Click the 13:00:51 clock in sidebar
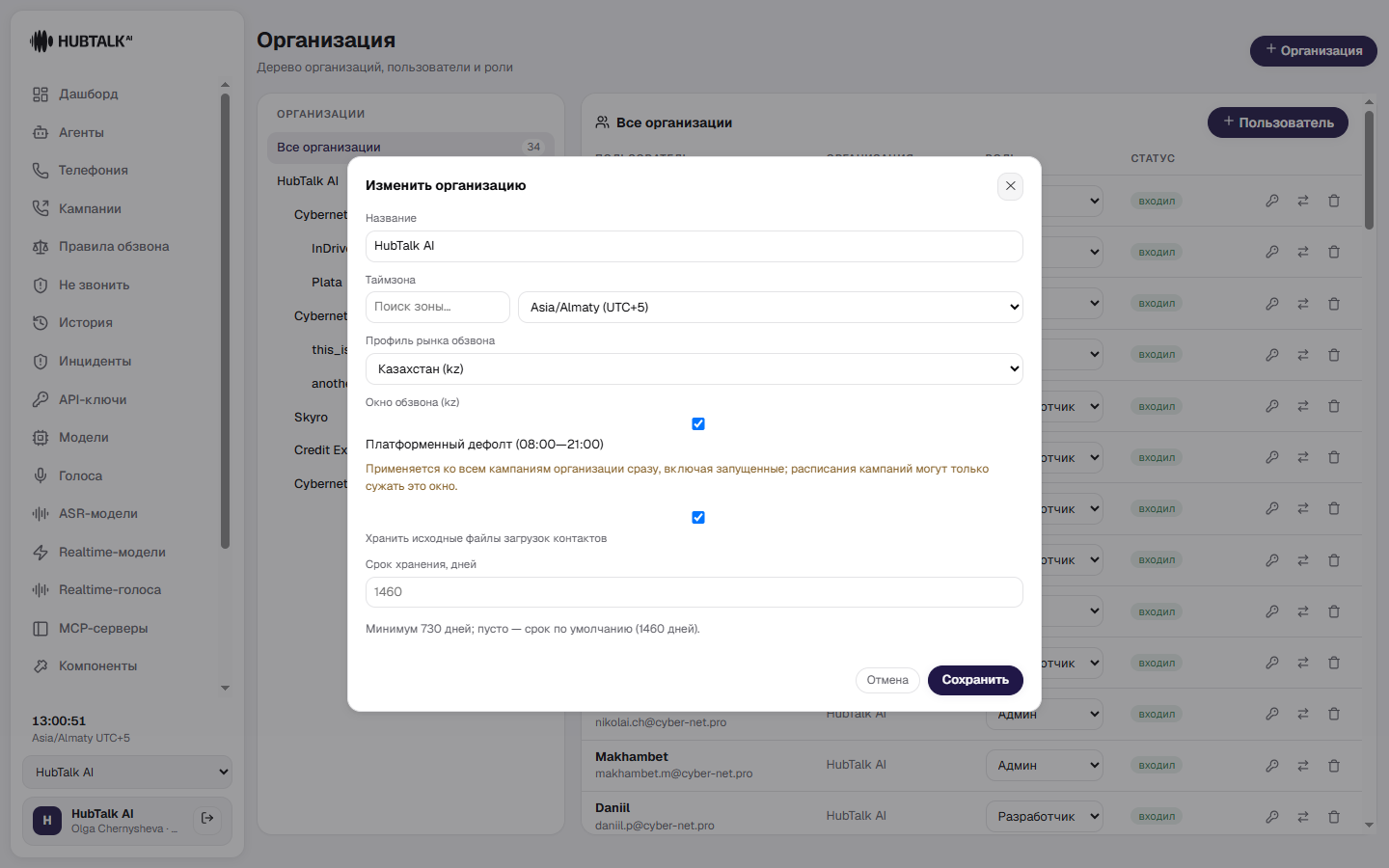 [x=59, y=721]
